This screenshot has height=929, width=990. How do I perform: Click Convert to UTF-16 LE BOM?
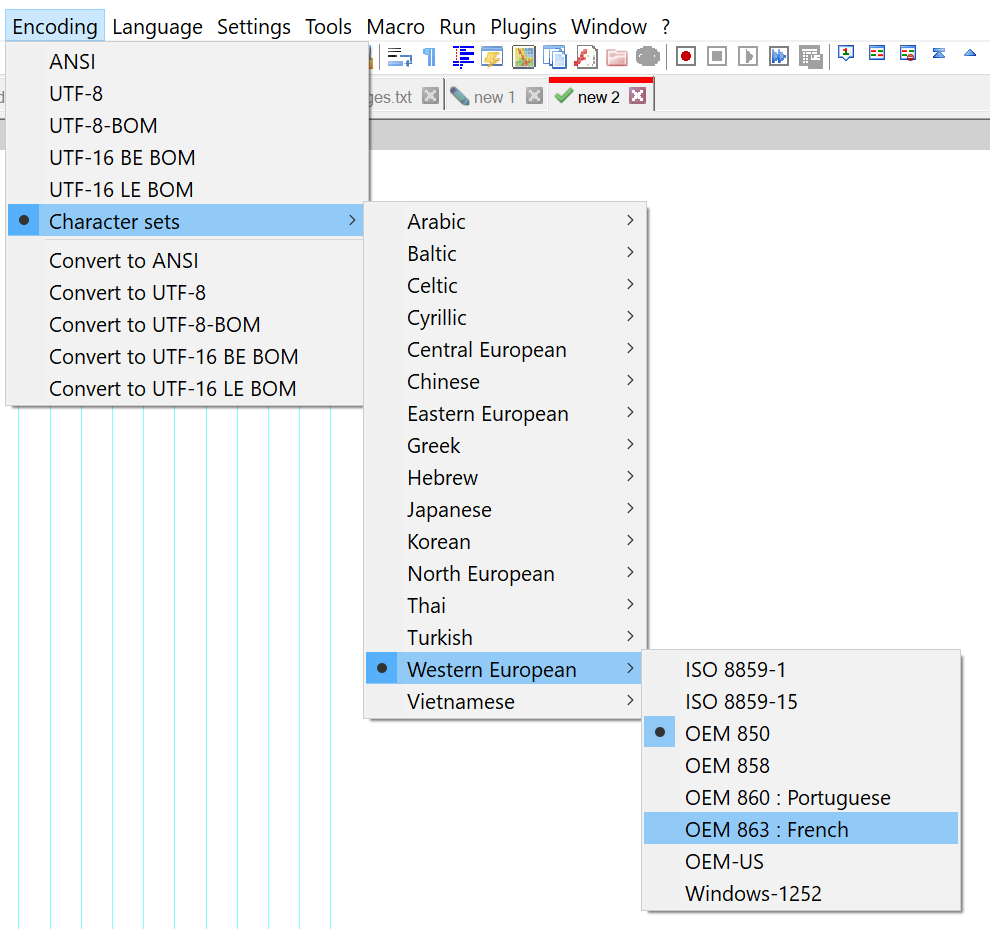(x=187, y=388)
